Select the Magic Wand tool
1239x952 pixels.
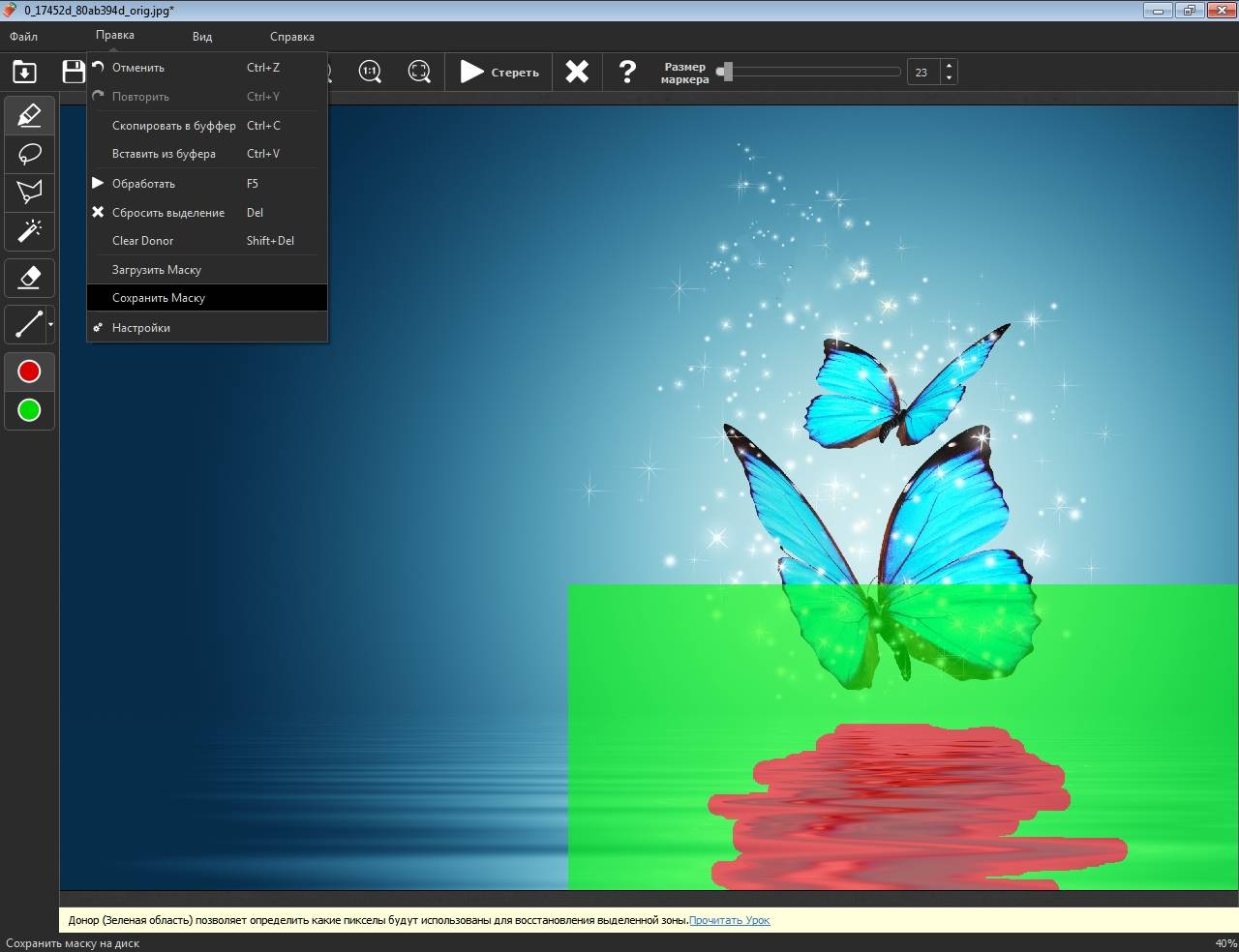(29, 230)
